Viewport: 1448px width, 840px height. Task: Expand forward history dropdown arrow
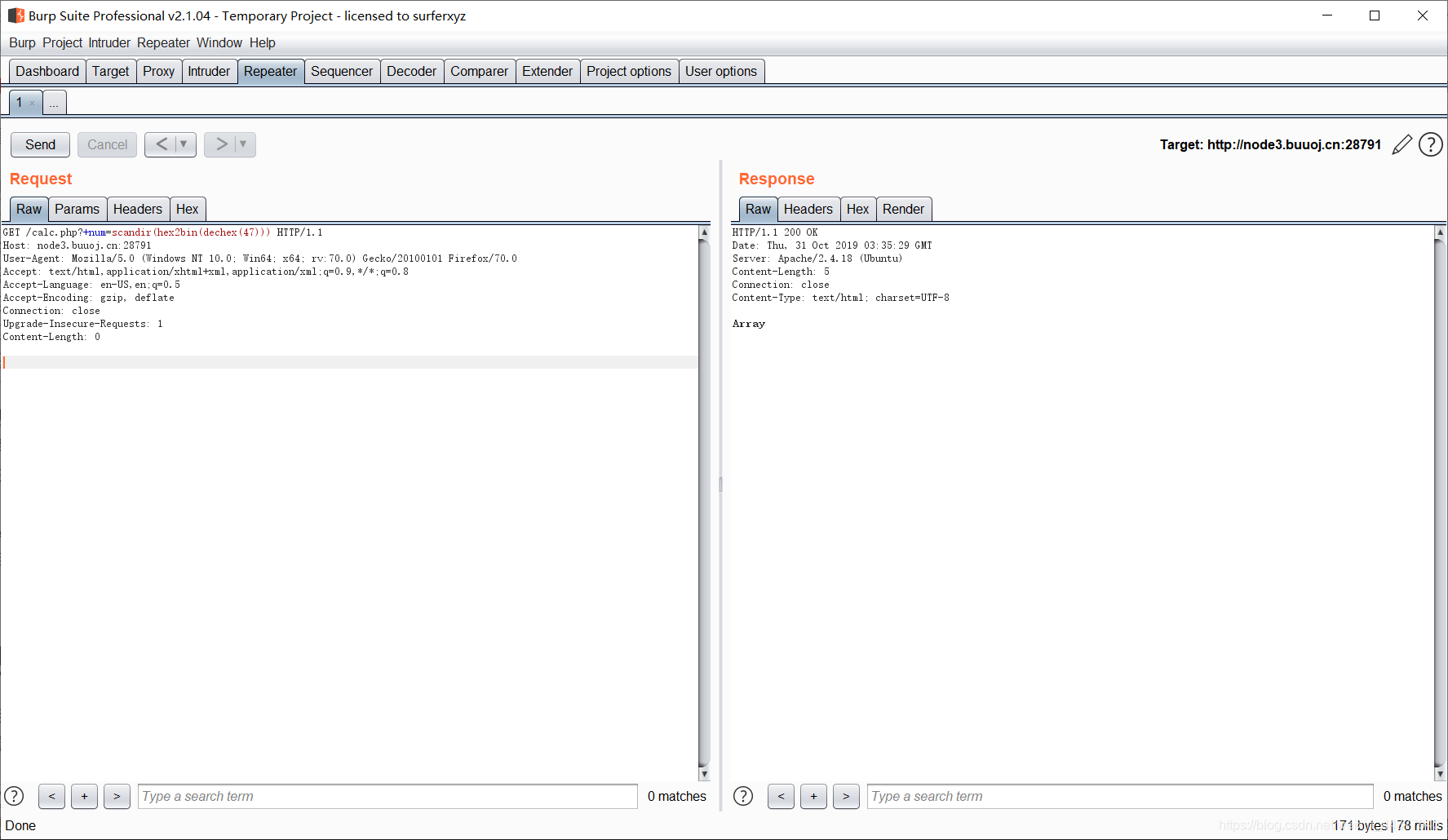243,144
